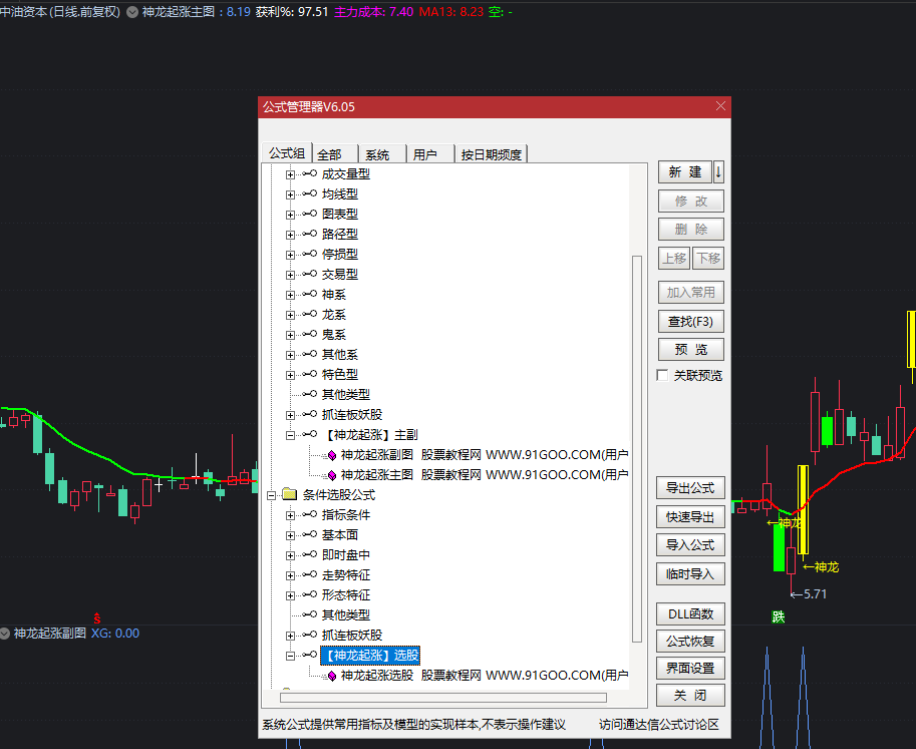This screenshot has width=916, height=749.
Task: Open the 按日期频度 tab
Action: coord(490,154)
